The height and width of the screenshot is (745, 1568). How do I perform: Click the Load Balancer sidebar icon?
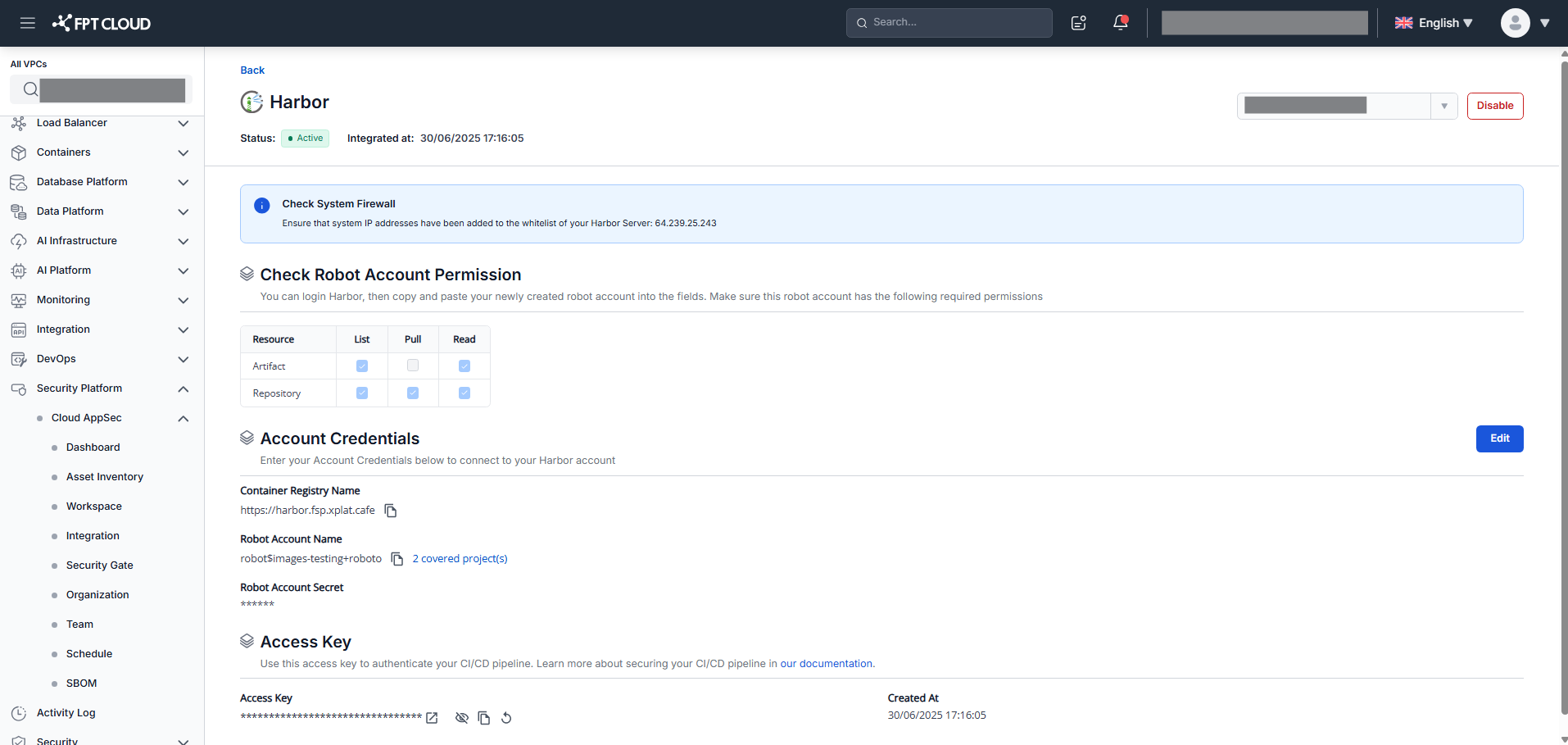click(x=18, y=123)
